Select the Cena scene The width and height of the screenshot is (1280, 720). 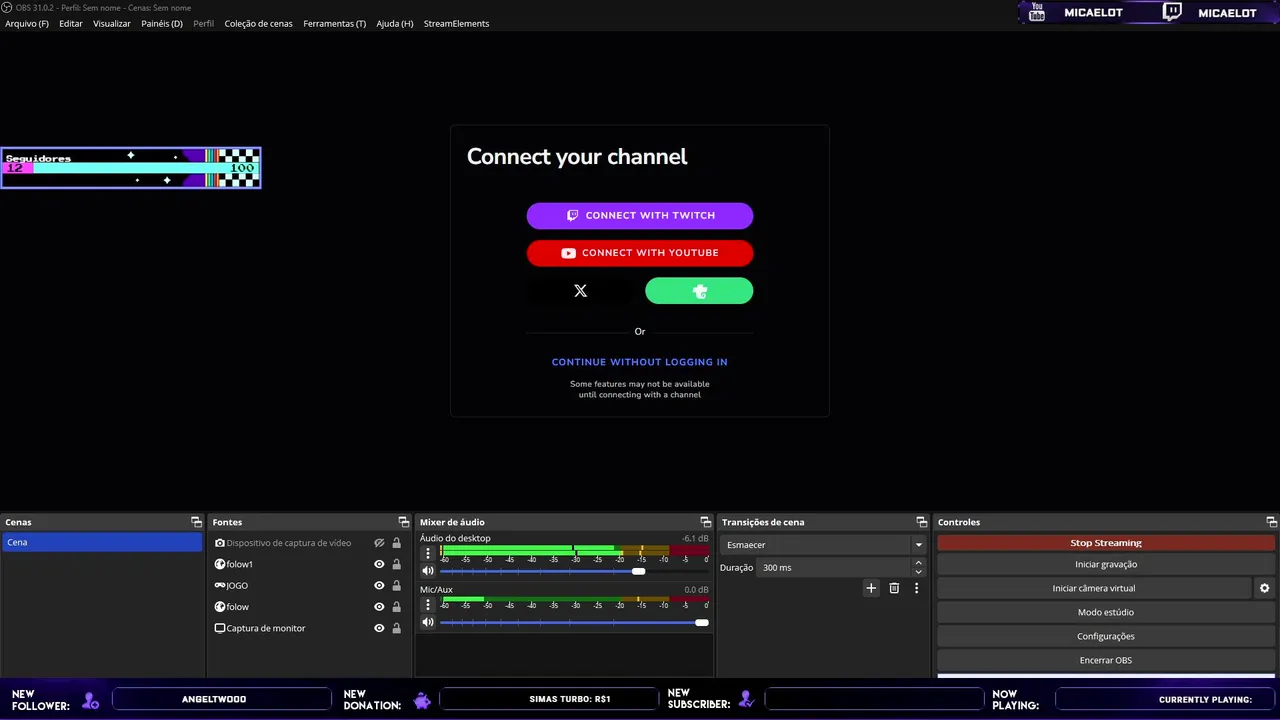102,542
